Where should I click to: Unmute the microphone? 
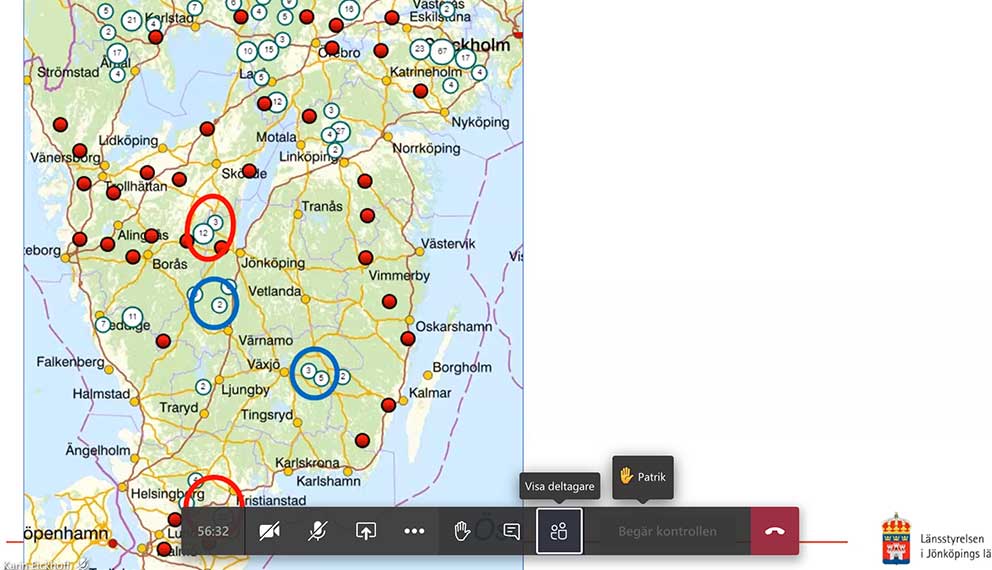(317, 531)
